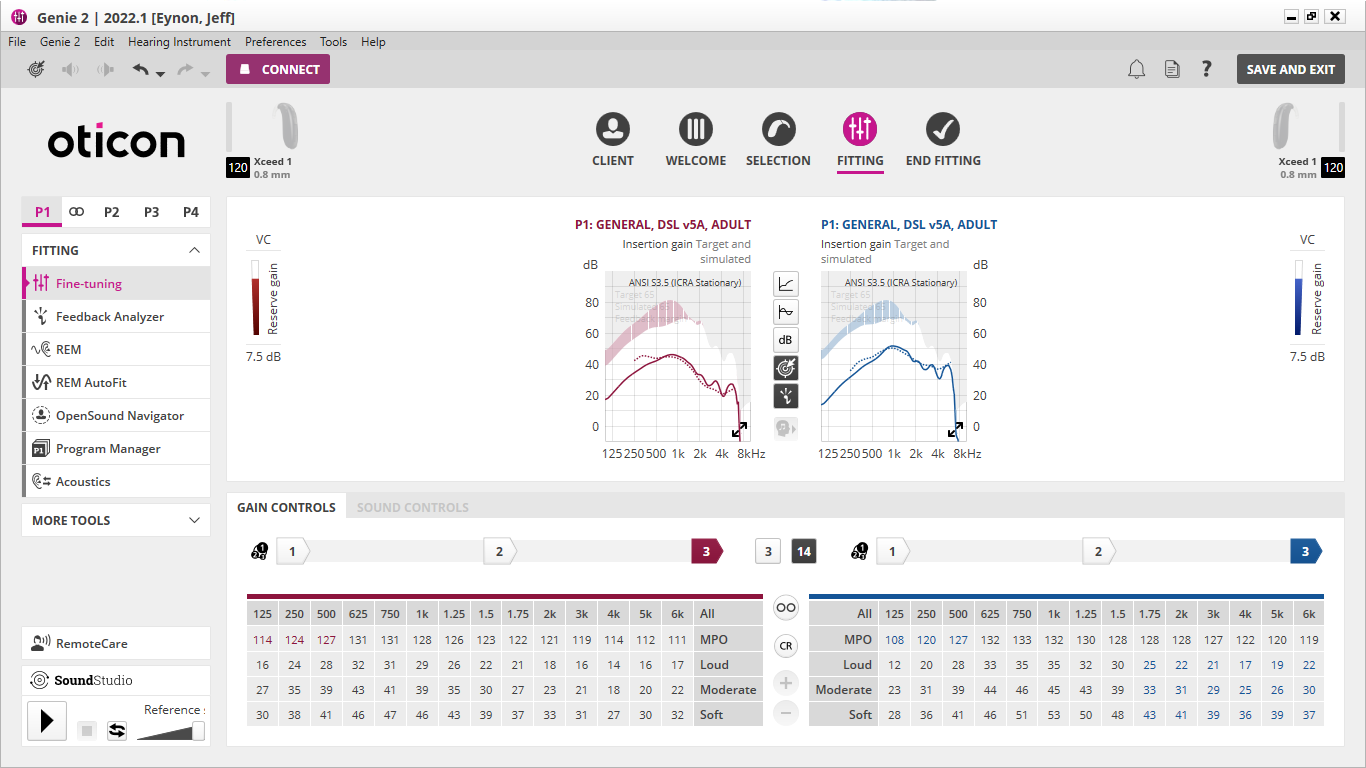Open SoundStudio panel
Screen dimensions: 1366x768
(116, 680)
